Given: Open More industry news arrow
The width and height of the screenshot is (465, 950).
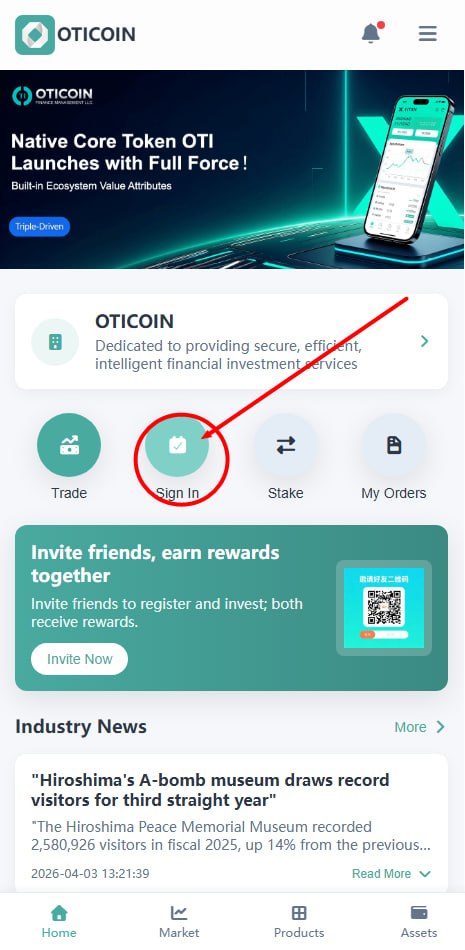Looking at the screenshot, I should click(441, 726).
